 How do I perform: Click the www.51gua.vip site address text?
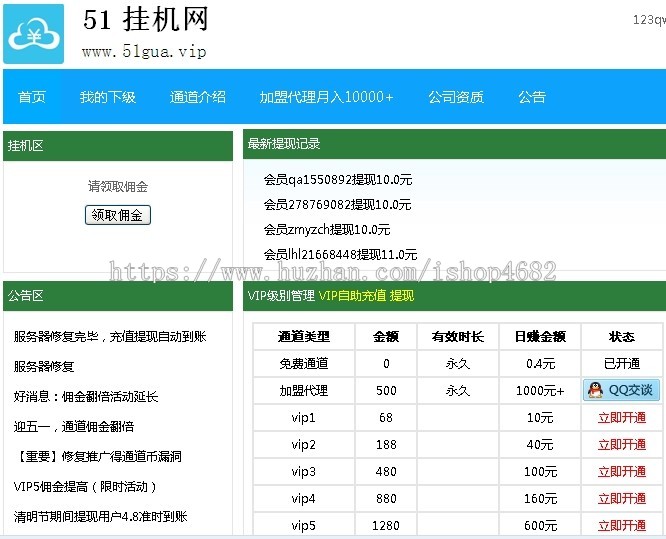click(x=144, y=52)
